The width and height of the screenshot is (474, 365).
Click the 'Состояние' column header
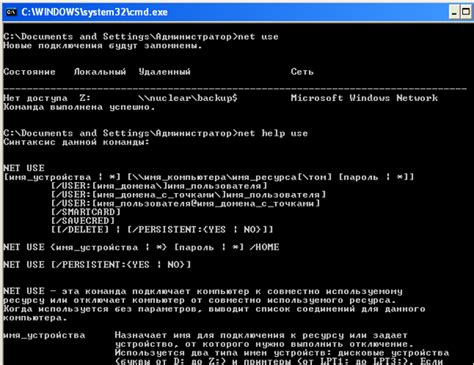29,72
